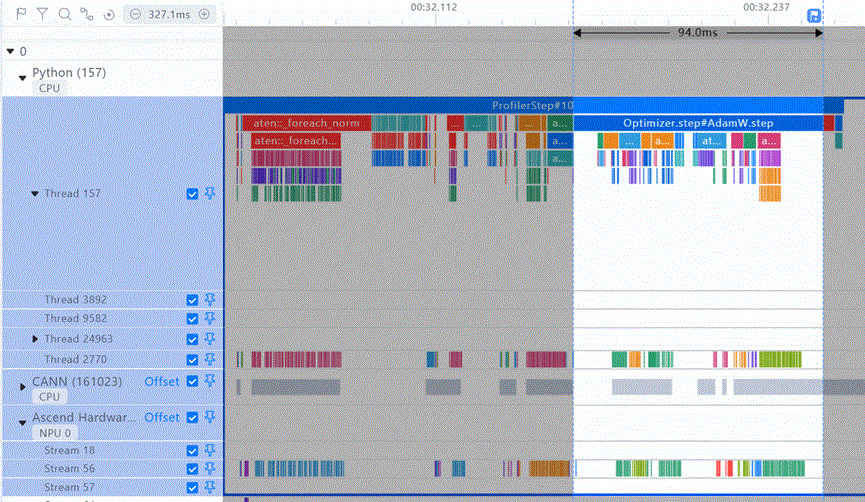This screenshot has height=502, width=865.
Task: Select the Stream 18 label
Action: pos(70,450)
